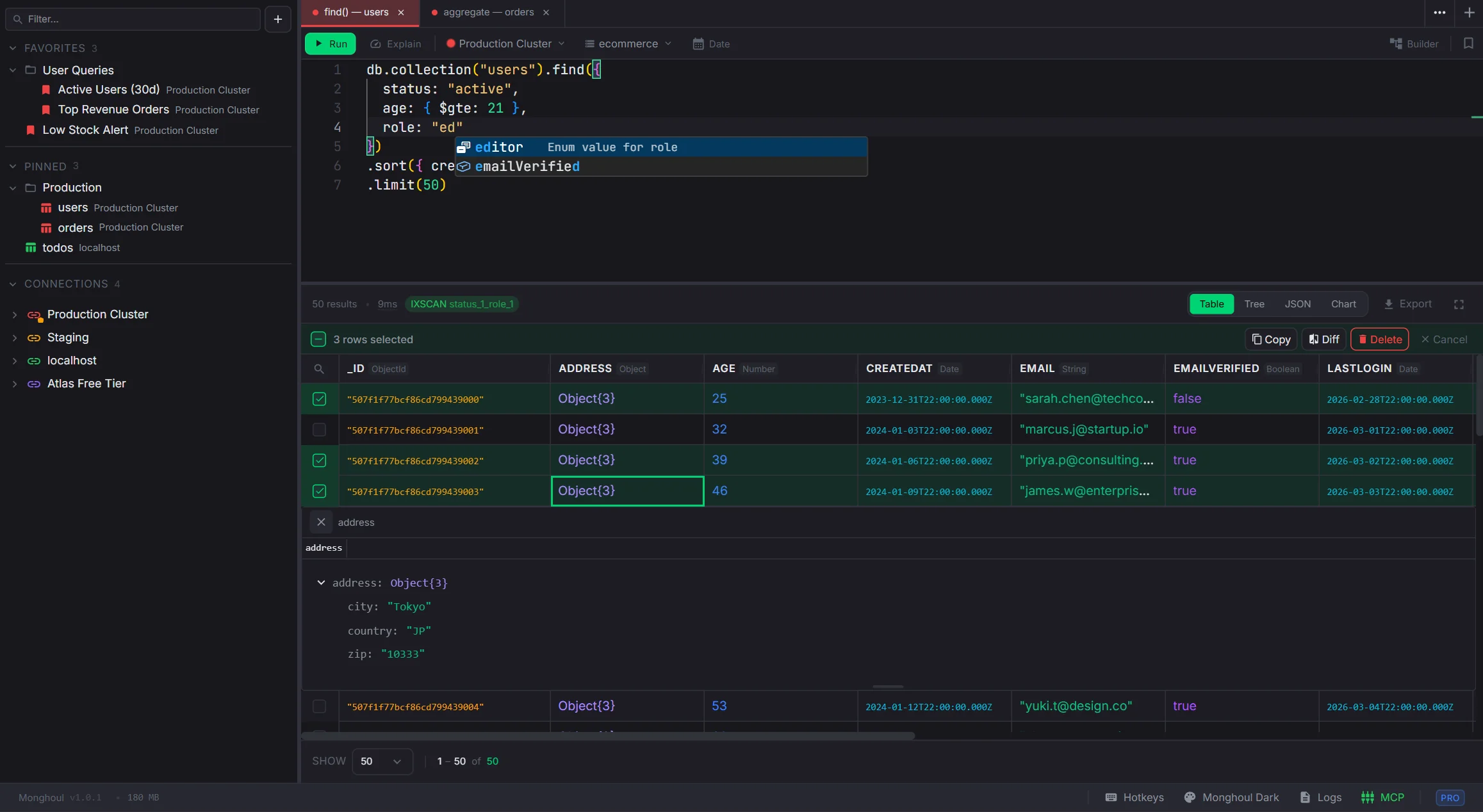Collapse the FAVORITES section
Image resolution: width=1483 pixels, height=812 pixels.
coord(13,48)
